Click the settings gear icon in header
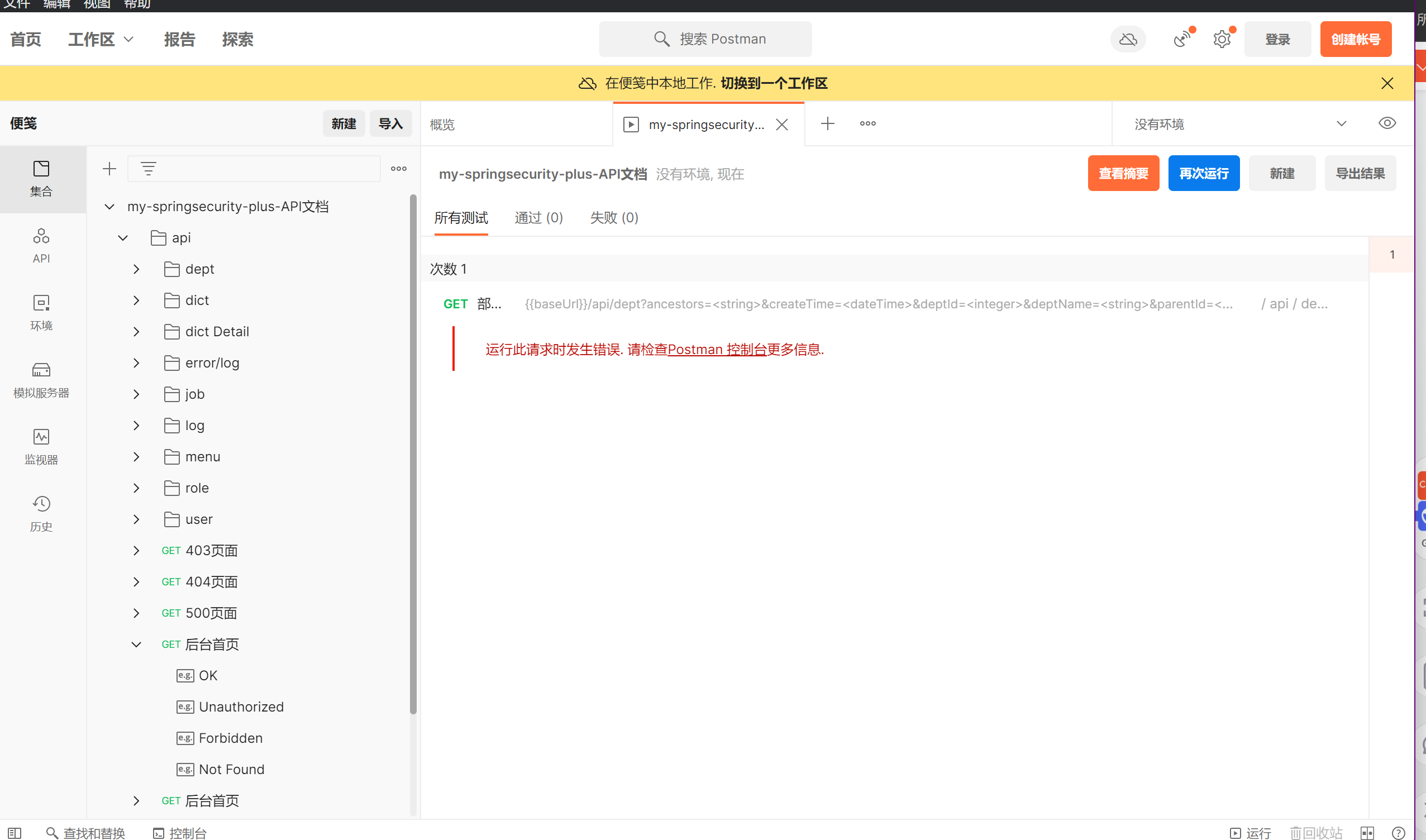1426x840 pixels. [x=1222, y=39]
